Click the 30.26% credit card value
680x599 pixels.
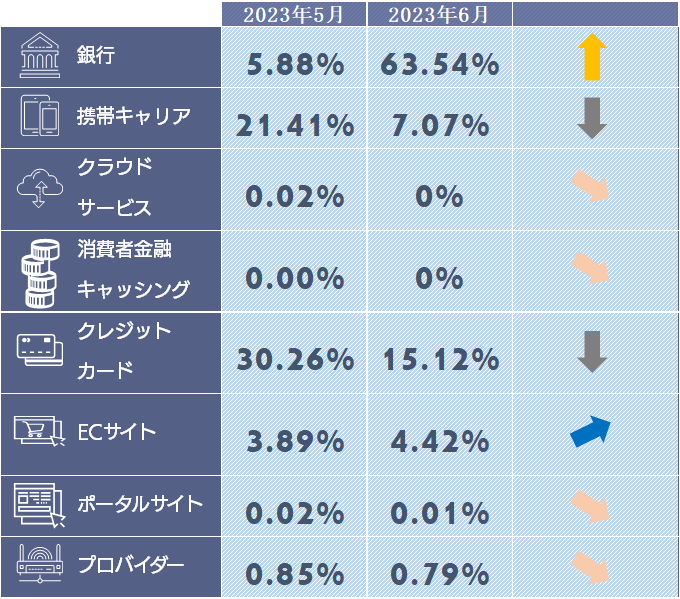294,359
